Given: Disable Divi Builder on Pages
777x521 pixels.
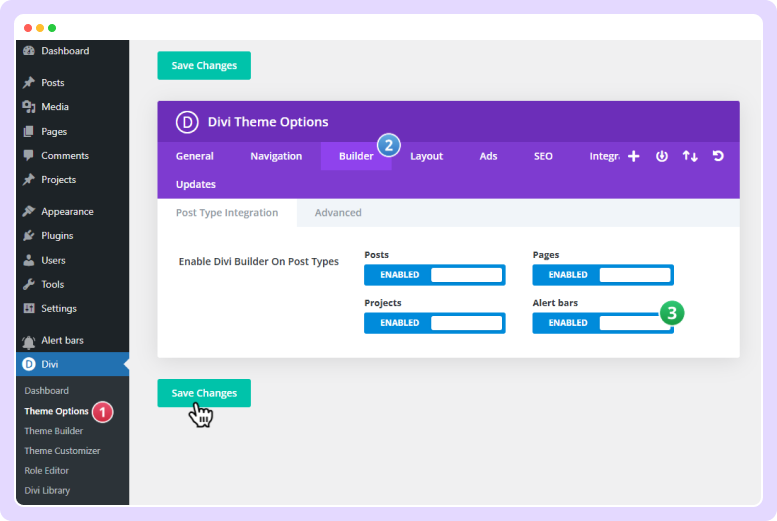Looking at the screenshot, I should click(x=603, y=275).
